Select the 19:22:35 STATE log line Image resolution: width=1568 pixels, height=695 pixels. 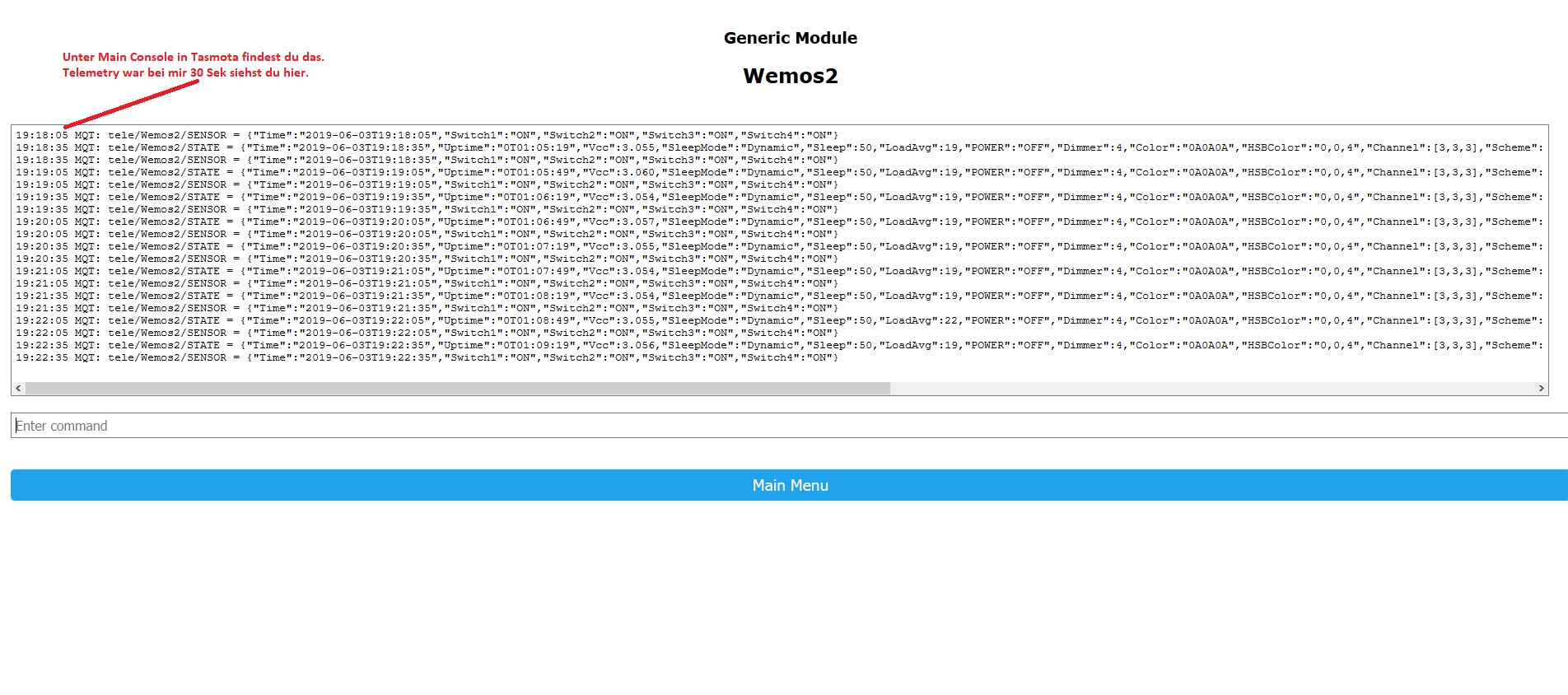tap(779, 345)
